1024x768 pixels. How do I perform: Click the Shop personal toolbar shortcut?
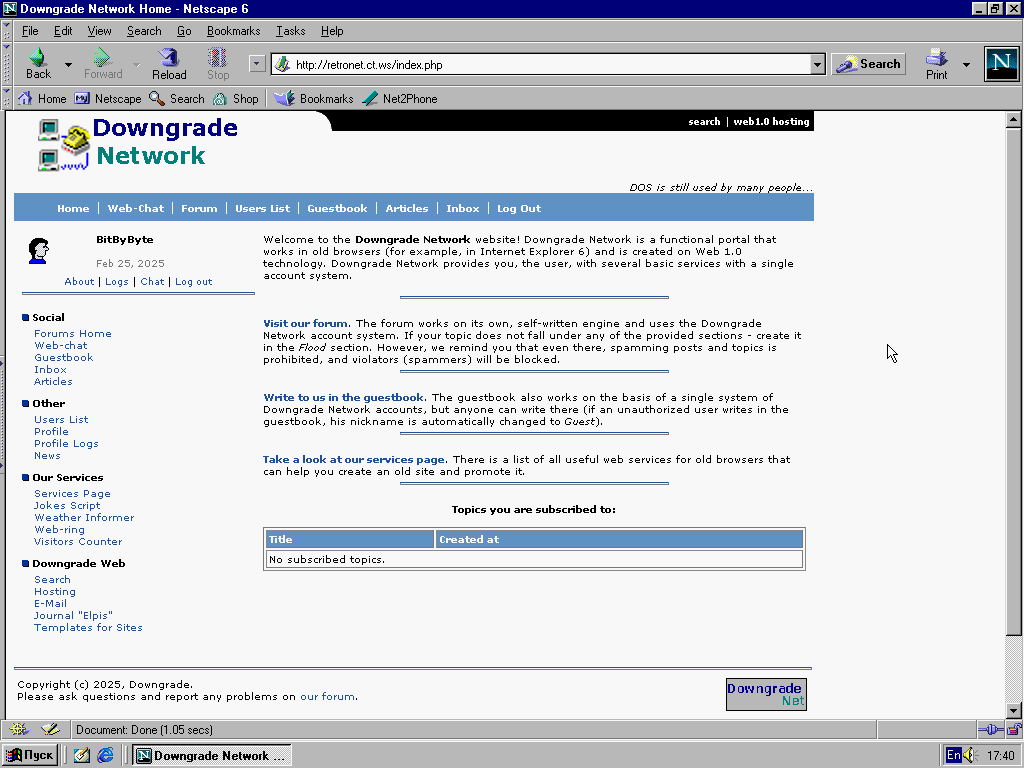pos(236,99)
